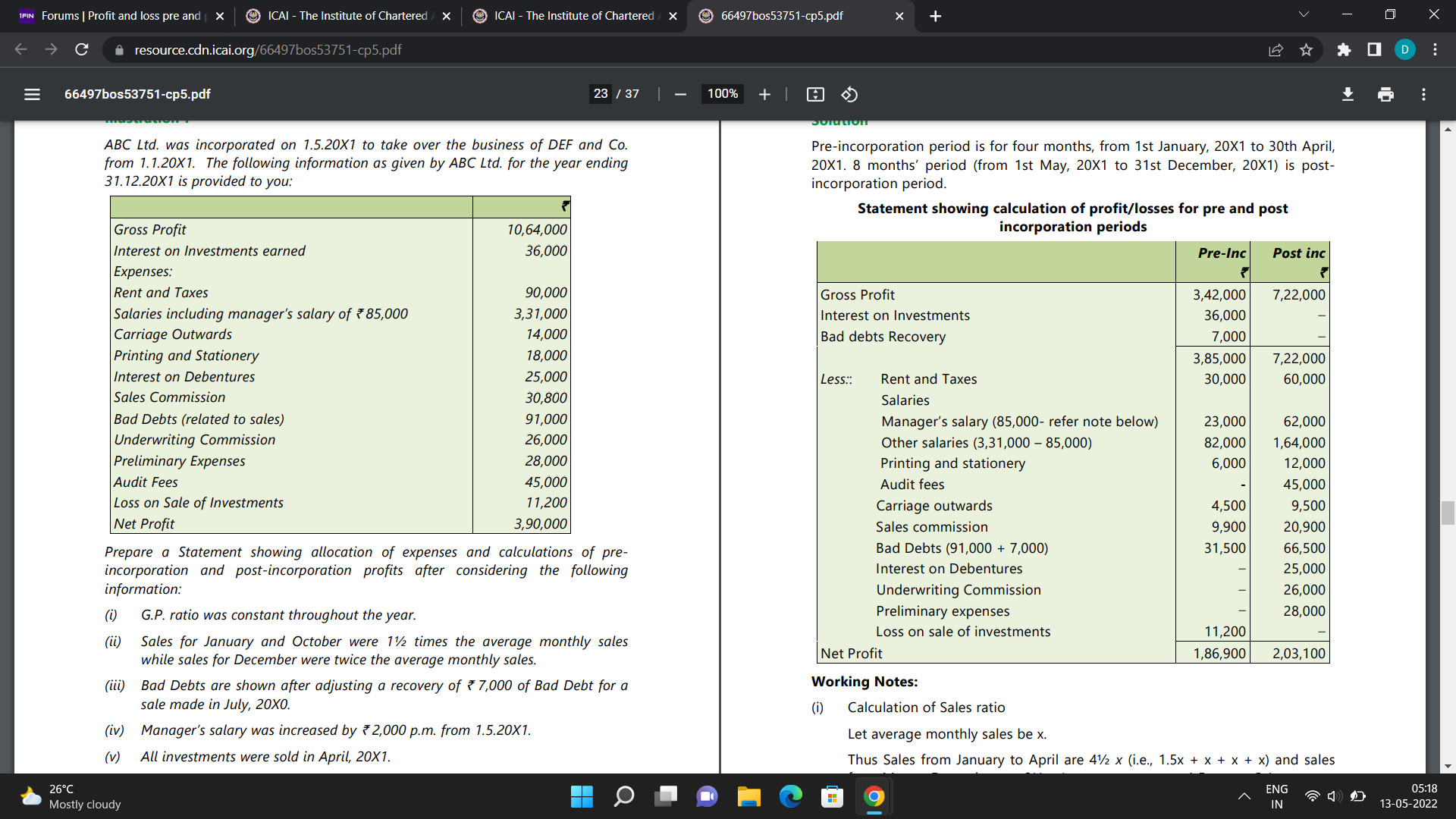
Task: Open a new browser tab
Action: (935, 16)
